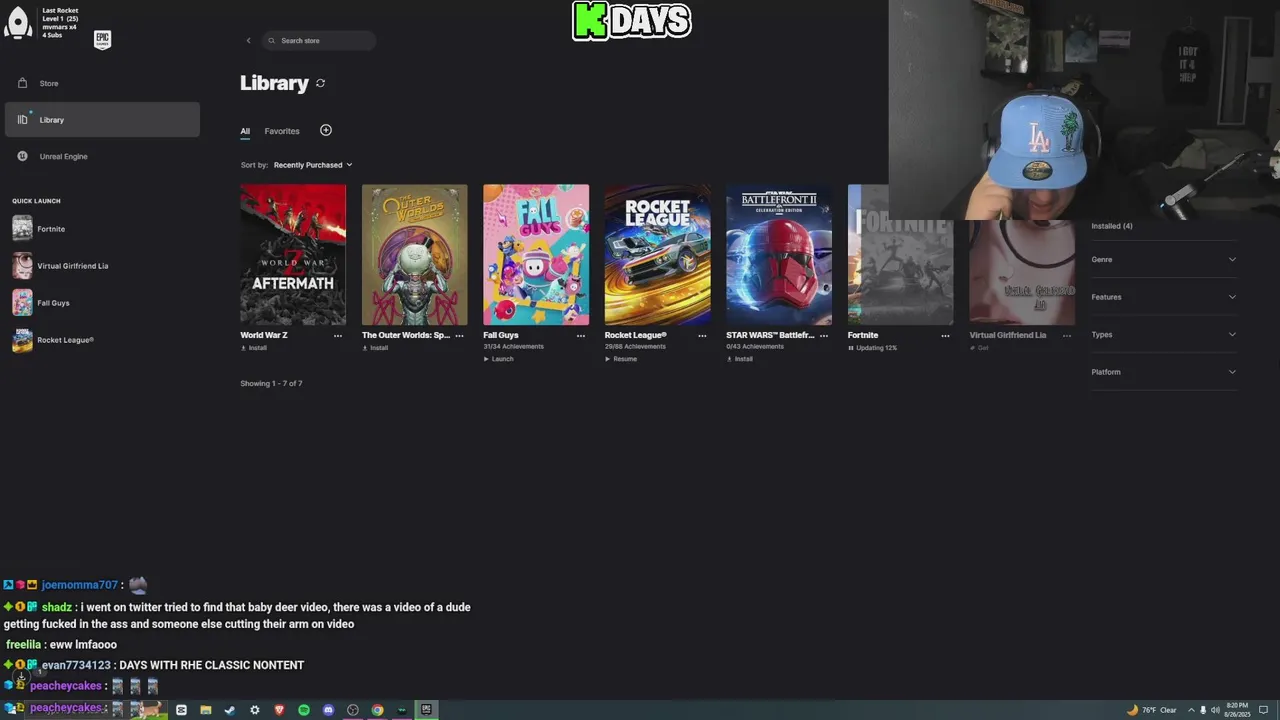Open Fall Guys three-dot menu

(x=581, y=336)
